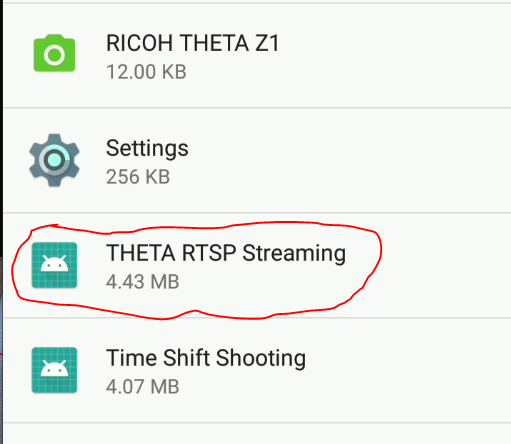511x444 pixels.
Task: Click the green camera icon for RICOH THETA Z1
Action: tap(54, 53)
